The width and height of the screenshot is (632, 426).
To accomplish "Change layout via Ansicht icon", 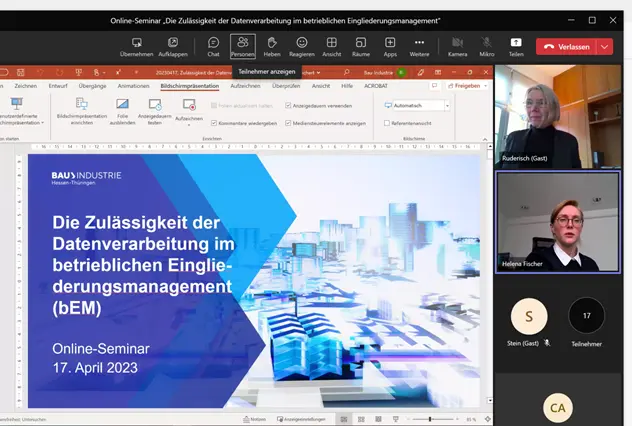I will click(331, 42).
